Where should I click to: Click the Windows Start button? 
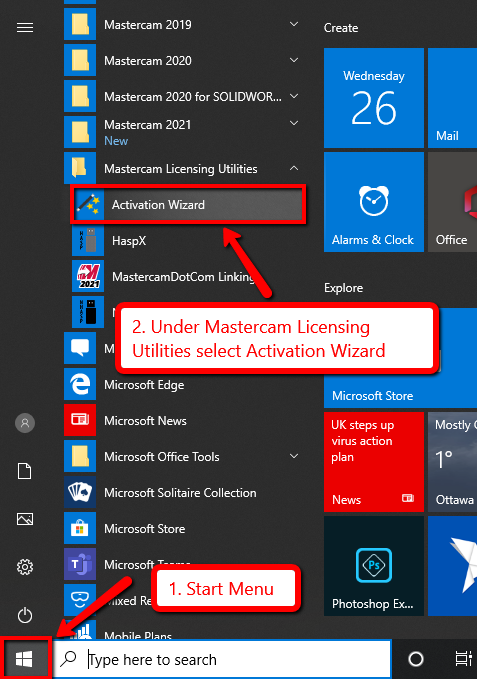[x=25, y=659]
